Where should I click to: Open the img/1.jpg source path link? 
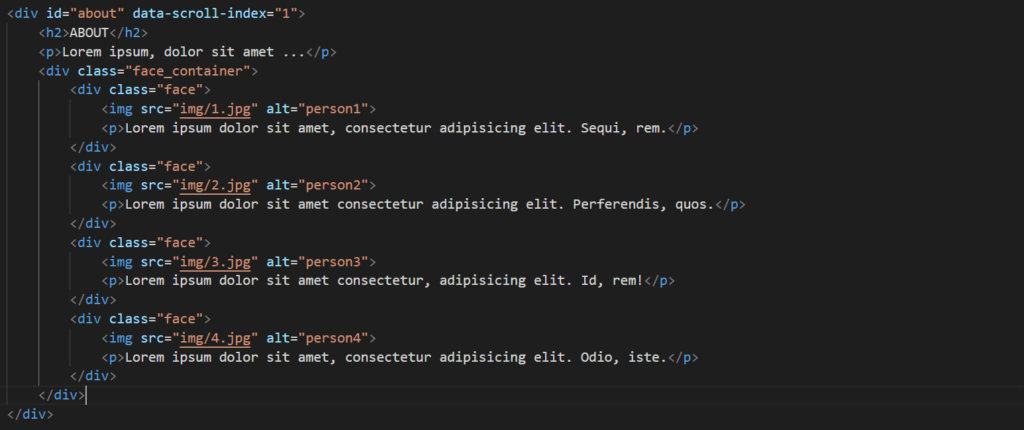click(217, 109)
